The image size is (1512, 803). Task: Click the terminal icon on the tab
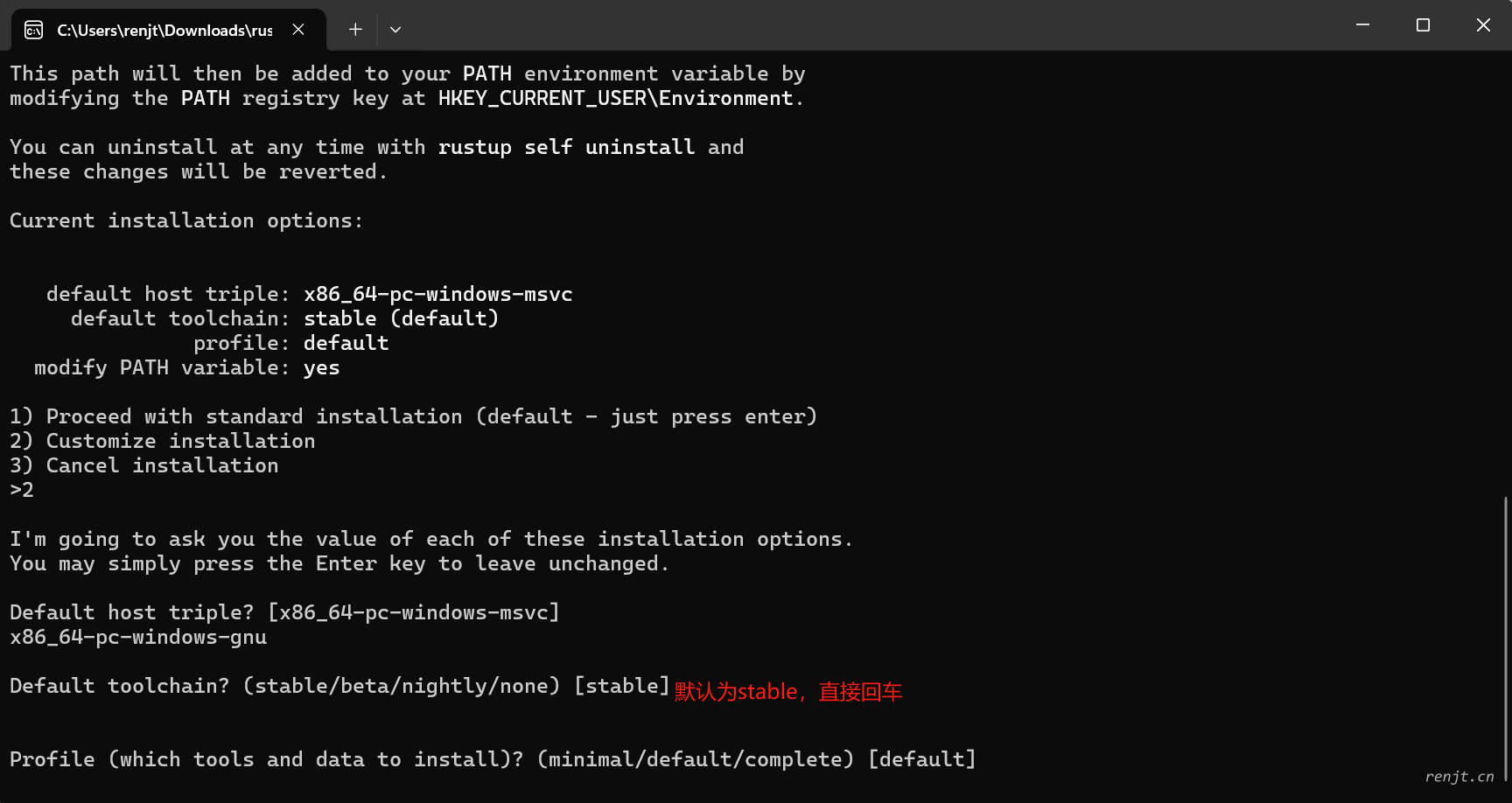coord(34,31)
